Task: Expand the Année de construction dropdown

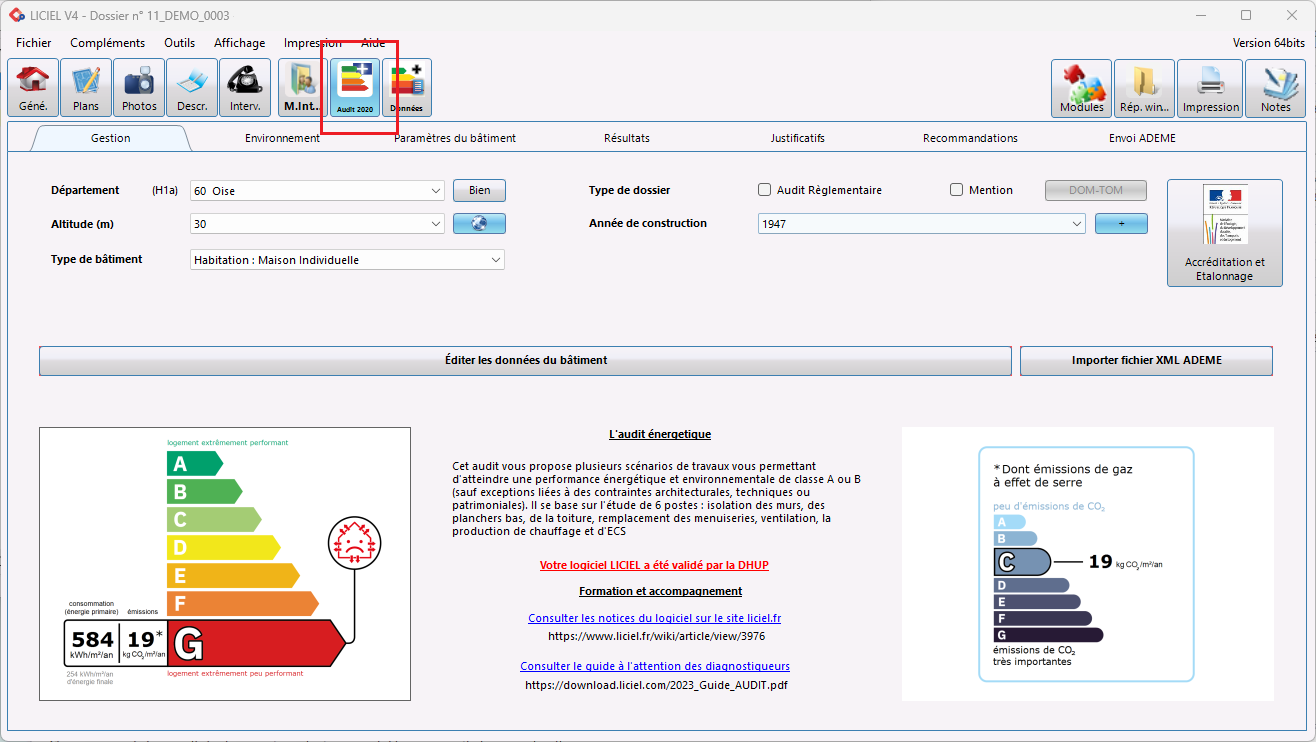Action: 1077,224
